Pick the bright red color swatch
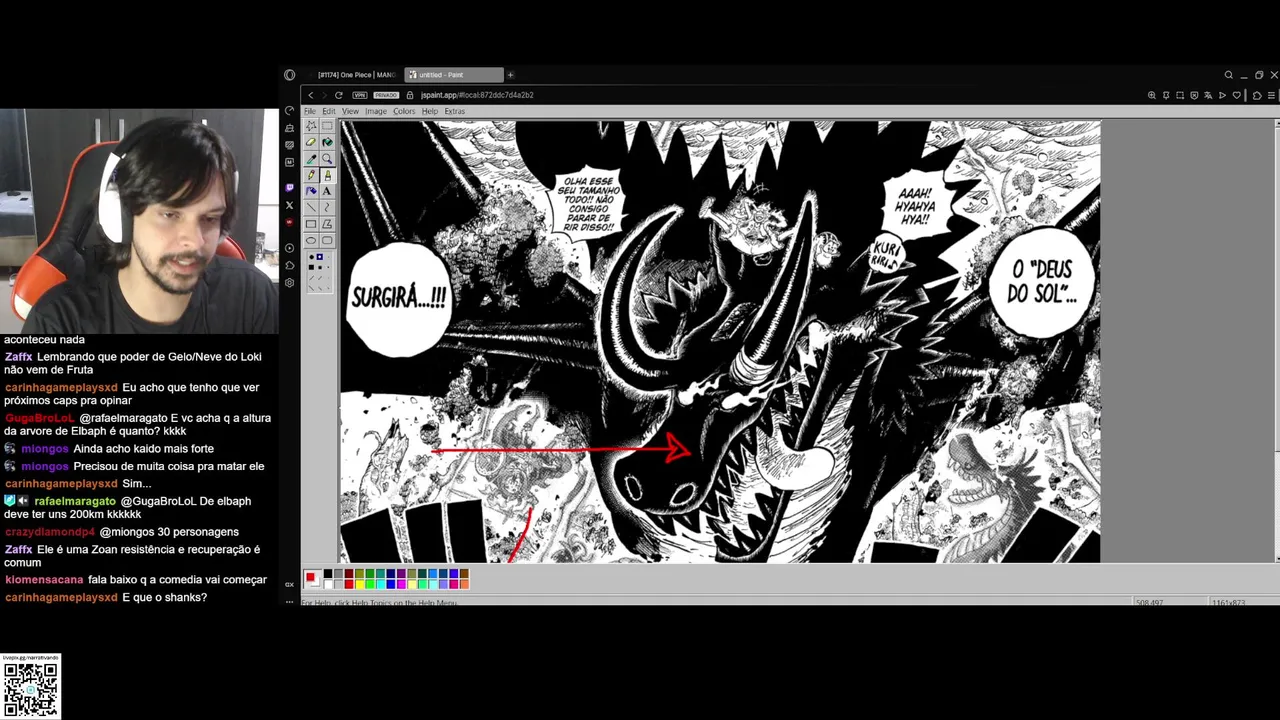 tap(349, 584)
